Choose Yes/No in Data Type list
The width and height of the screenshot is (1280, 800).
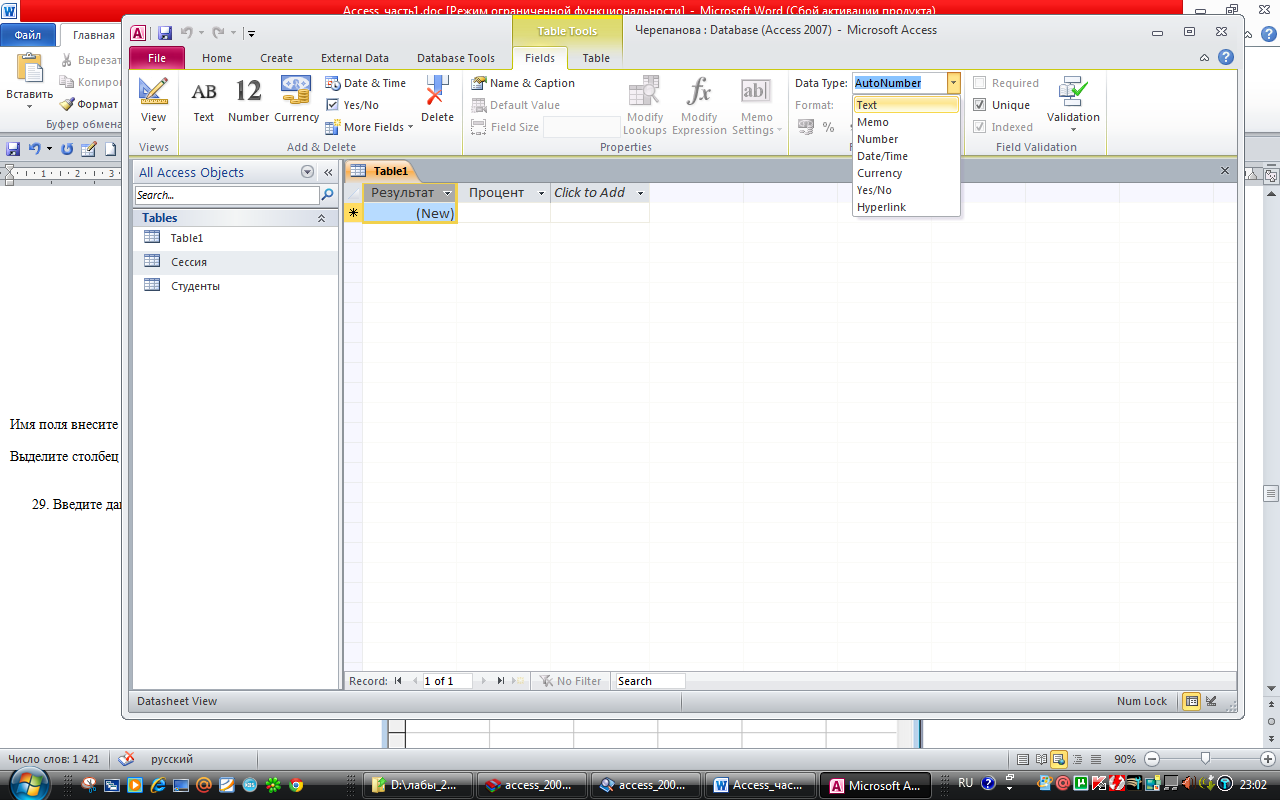tap(906, 190)
